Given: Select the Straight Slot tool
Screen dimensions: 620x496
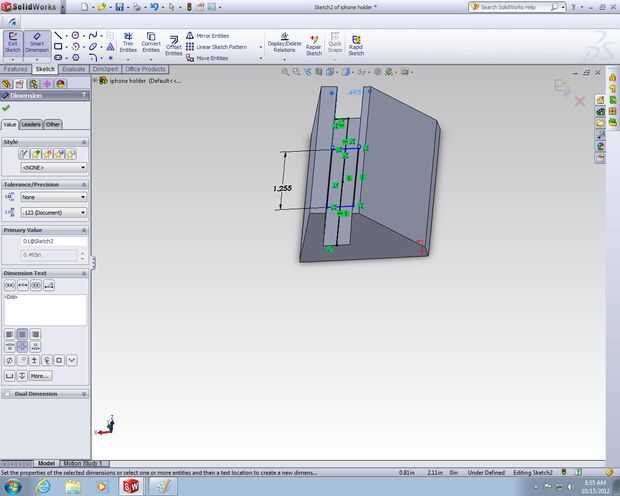Looking at the screenshot, I should [58, 58].
